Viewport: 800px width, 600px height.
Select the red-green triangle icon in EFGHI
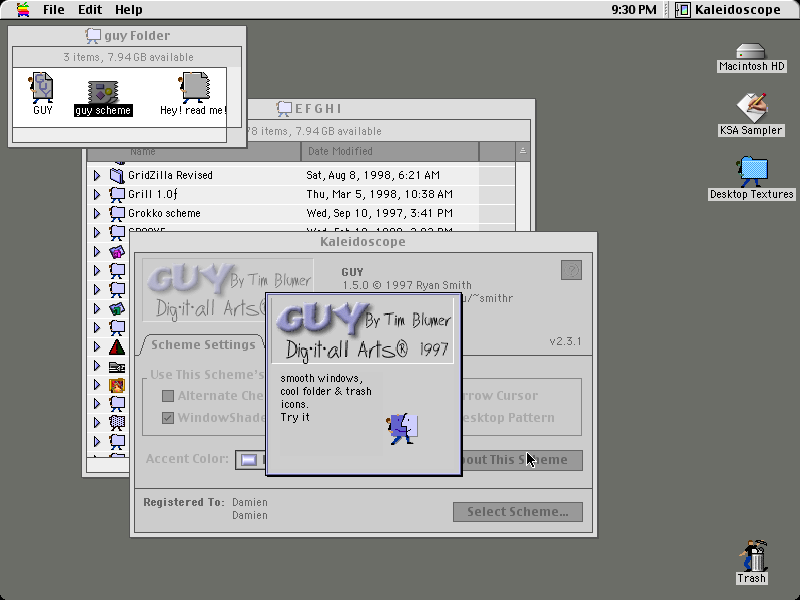point(117,347)
